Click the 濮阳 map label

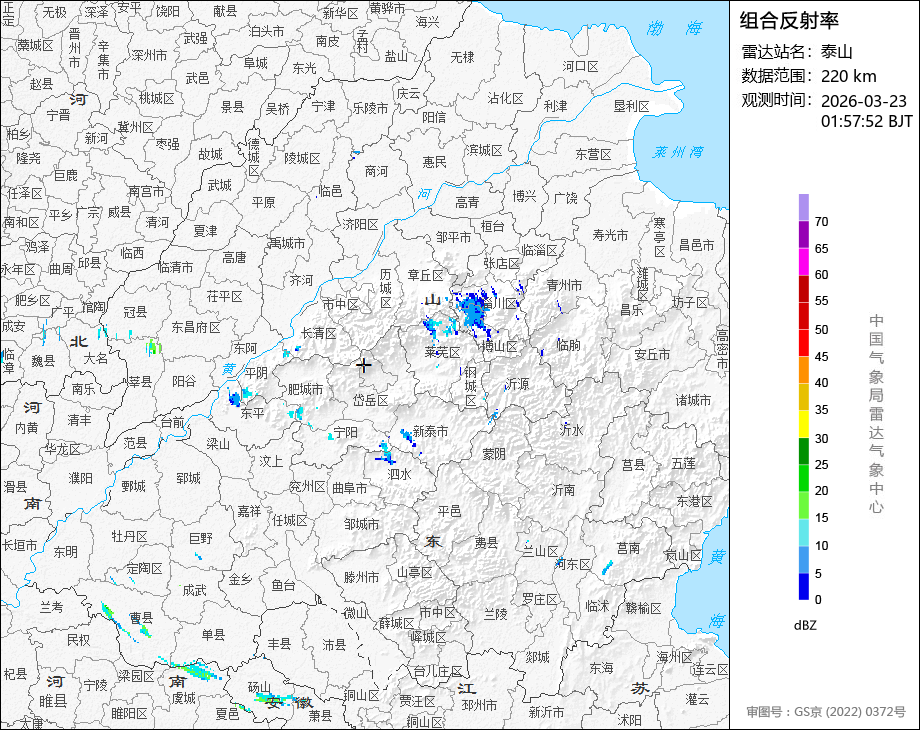click(80, 478)
